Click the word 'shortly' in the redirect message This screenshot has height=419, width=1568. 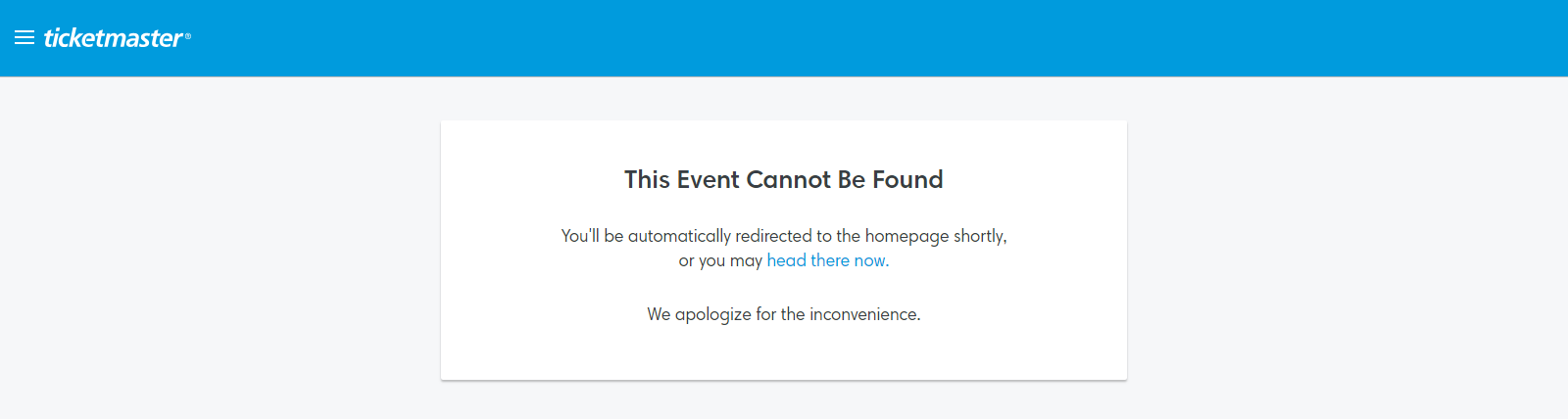[x=980, y=236]
